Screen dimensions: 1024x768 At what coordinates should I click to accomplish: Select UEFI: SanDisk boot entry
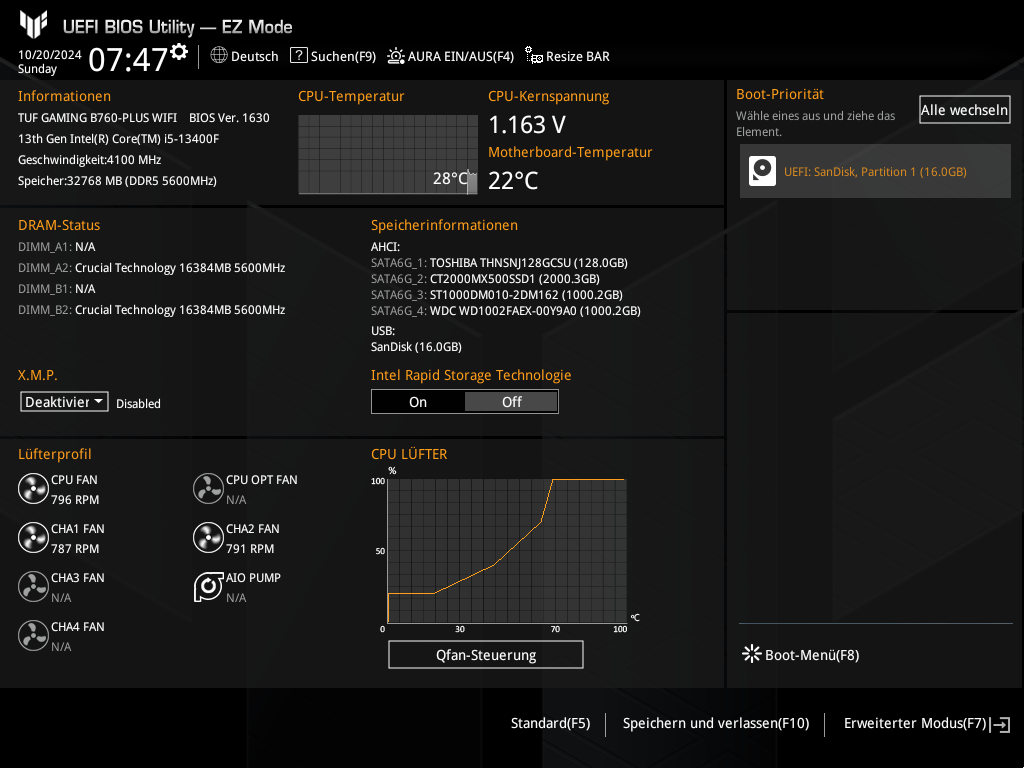click(x=875, y=171)
